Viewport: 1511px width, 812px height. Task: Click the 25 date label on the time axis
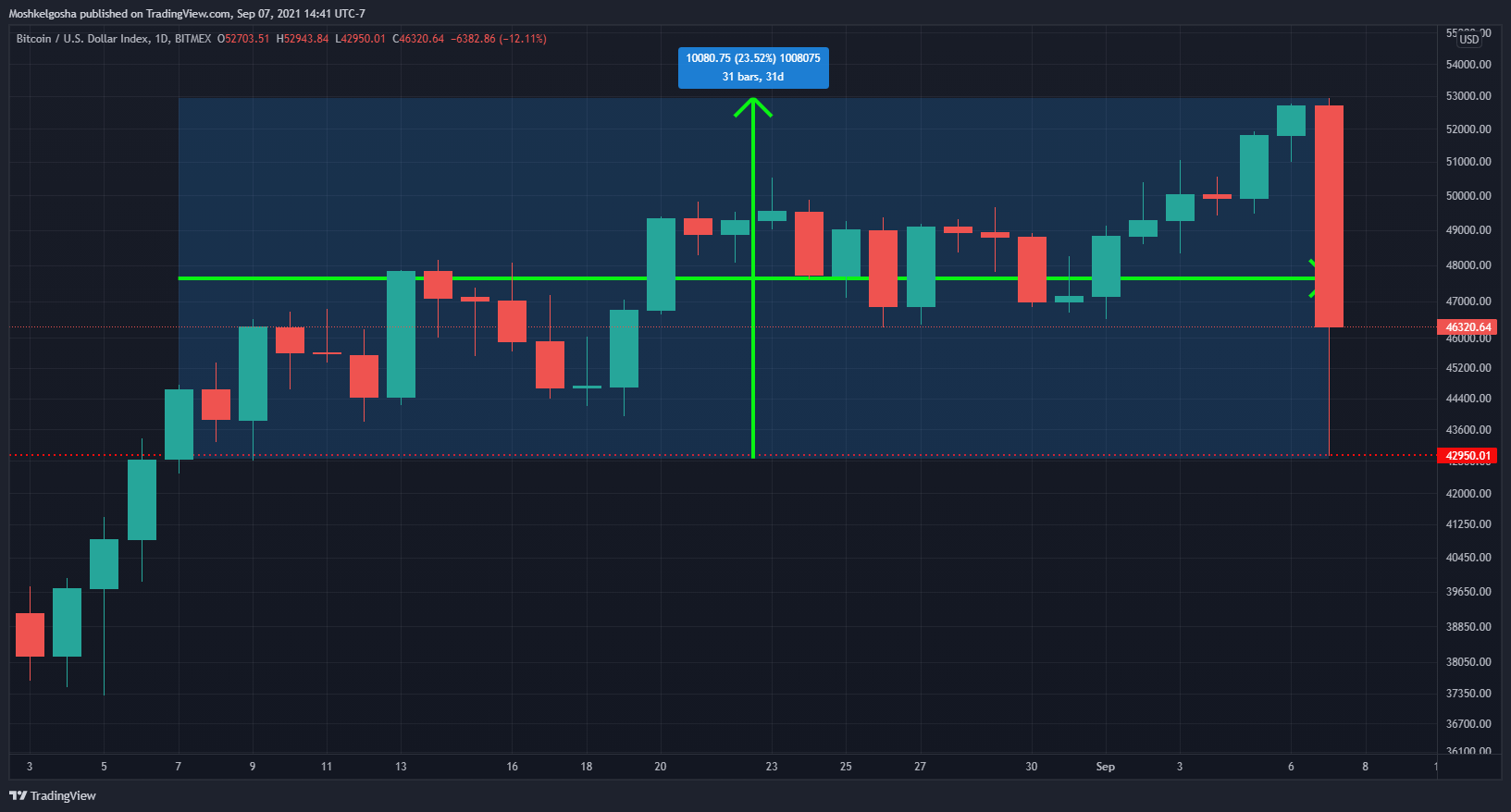point(846,767)
